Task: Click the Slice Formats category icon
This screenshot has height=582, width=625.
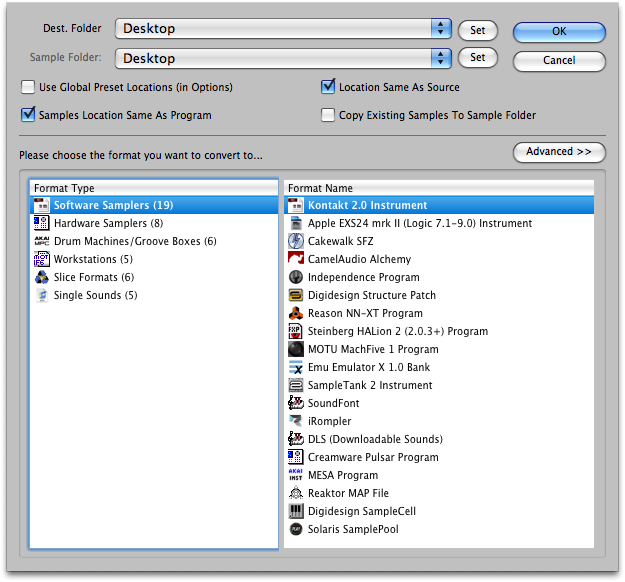Action: (41, 277)
